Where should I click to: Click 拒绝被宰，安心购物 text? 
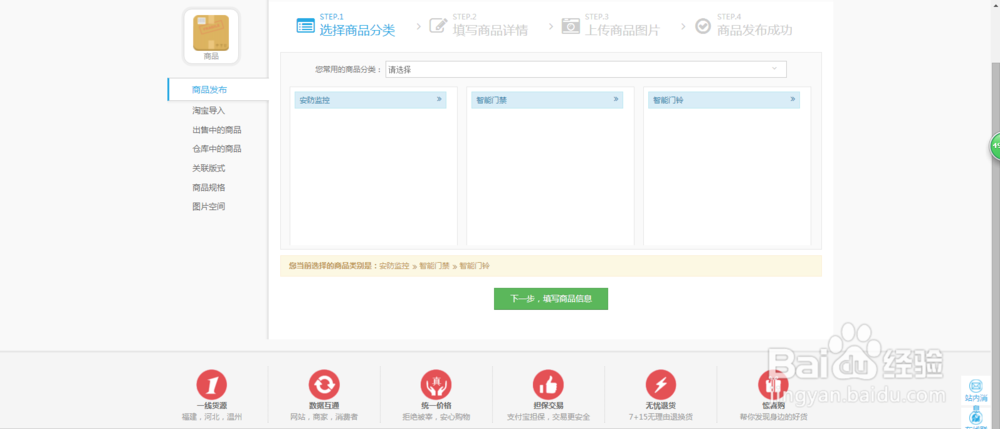click(x=436, y=418)
